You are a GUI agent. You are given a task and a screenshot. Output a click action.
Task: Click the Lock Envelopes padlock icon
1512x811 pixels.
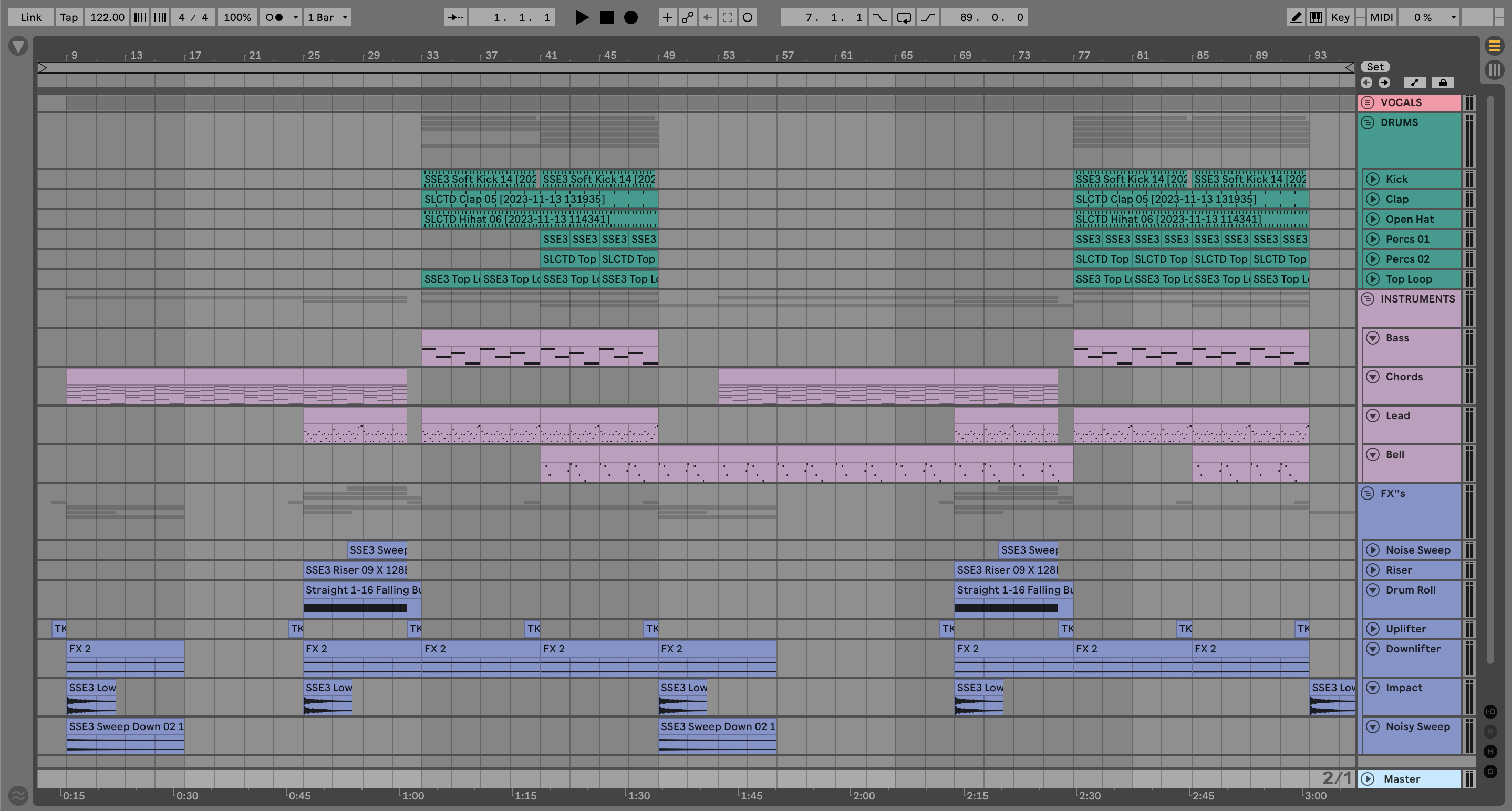coord(1443,83)
